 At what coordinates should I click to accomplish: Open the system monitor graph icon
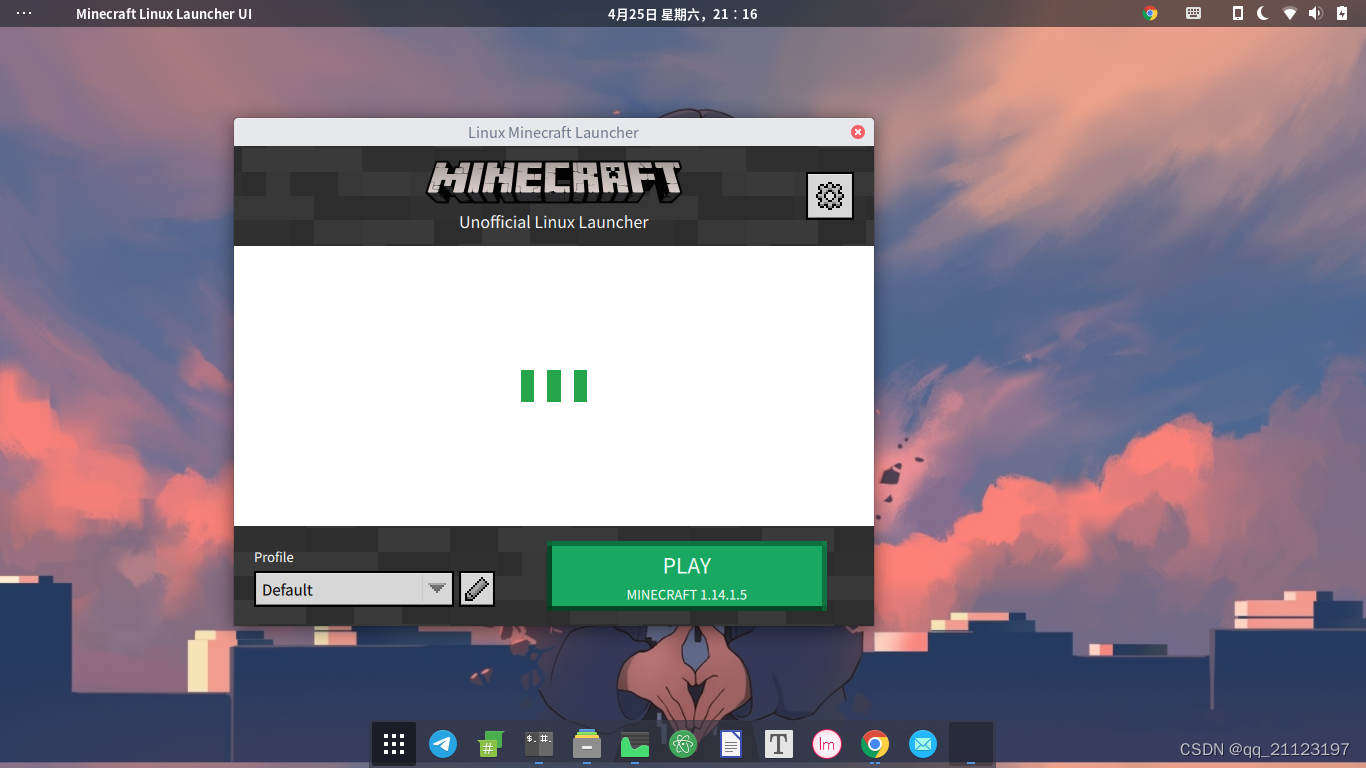tap(634, 744)
